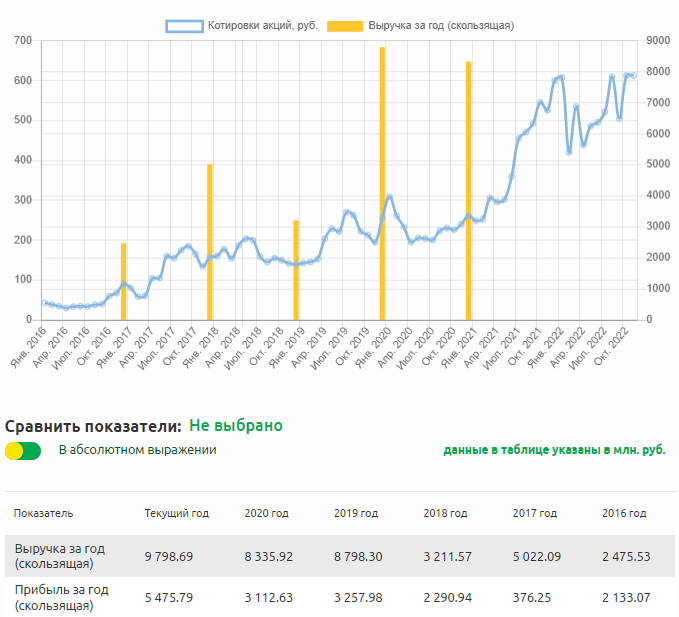Click the "2020 год" column header
This screenshot has width=679, height=617.
coord(266,513)
